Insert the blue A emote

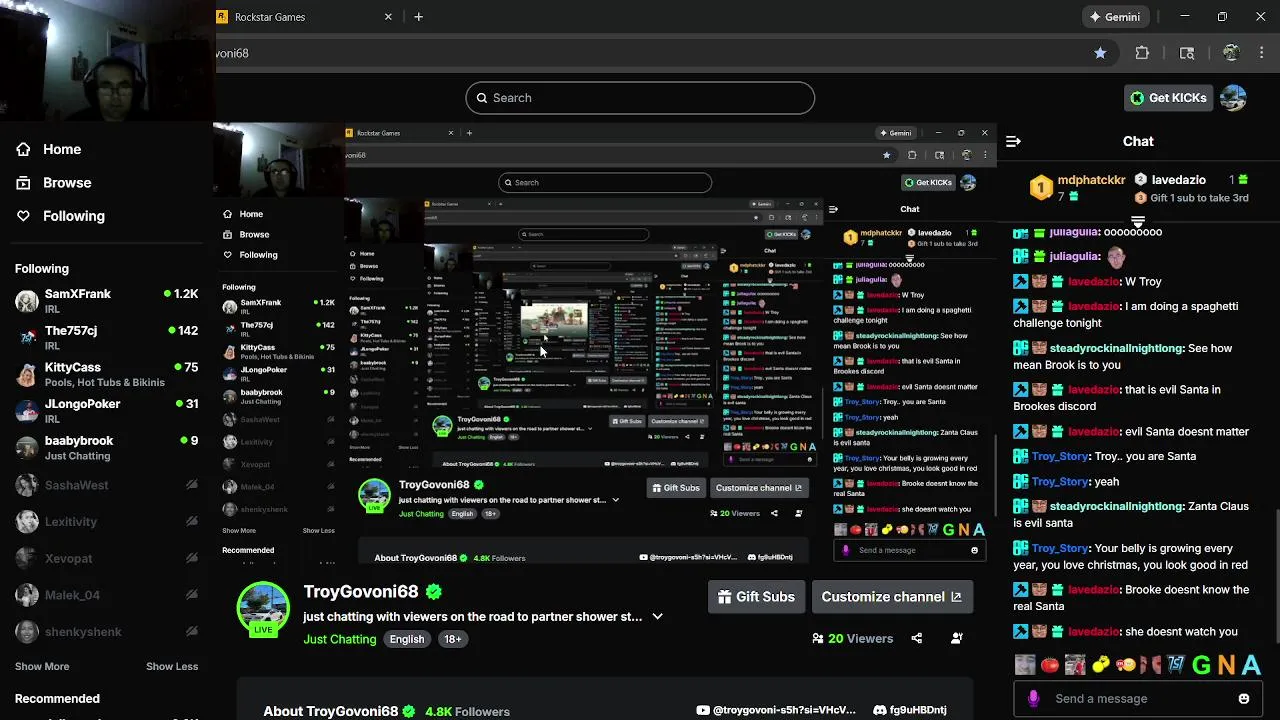tap(1251, 665)
